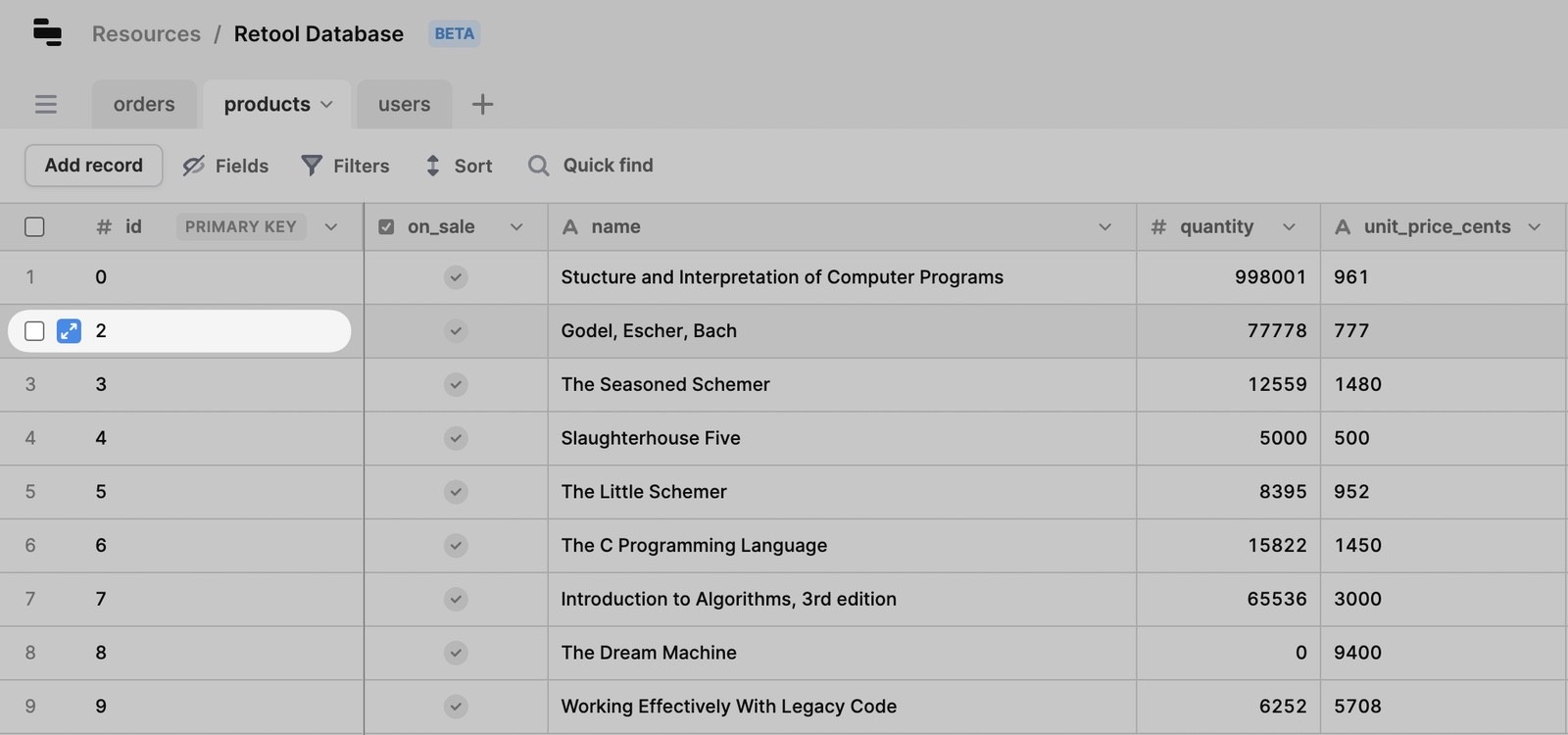Toggle the select-all rows checkbox

point(34,227)
